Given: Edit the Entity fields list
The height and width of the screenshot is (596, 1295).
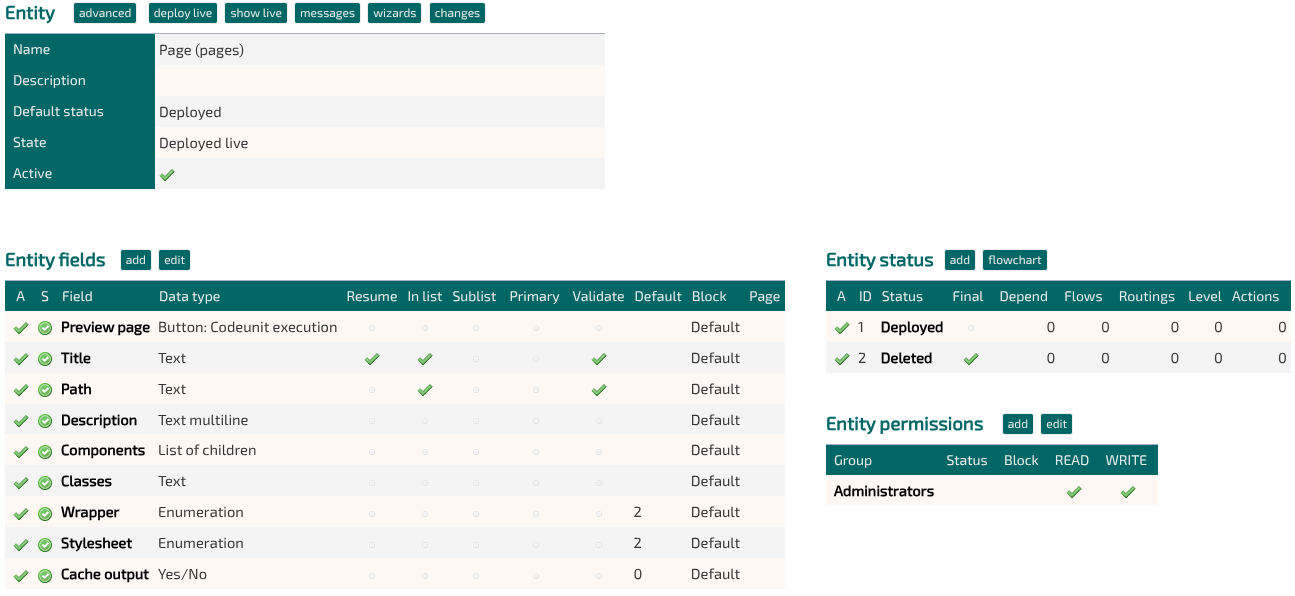Looking at the screenshot, I should (x=174, y=260).
